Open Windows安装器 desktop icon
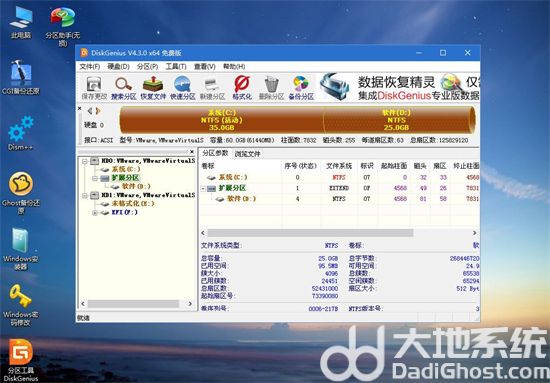 [21, 249]
